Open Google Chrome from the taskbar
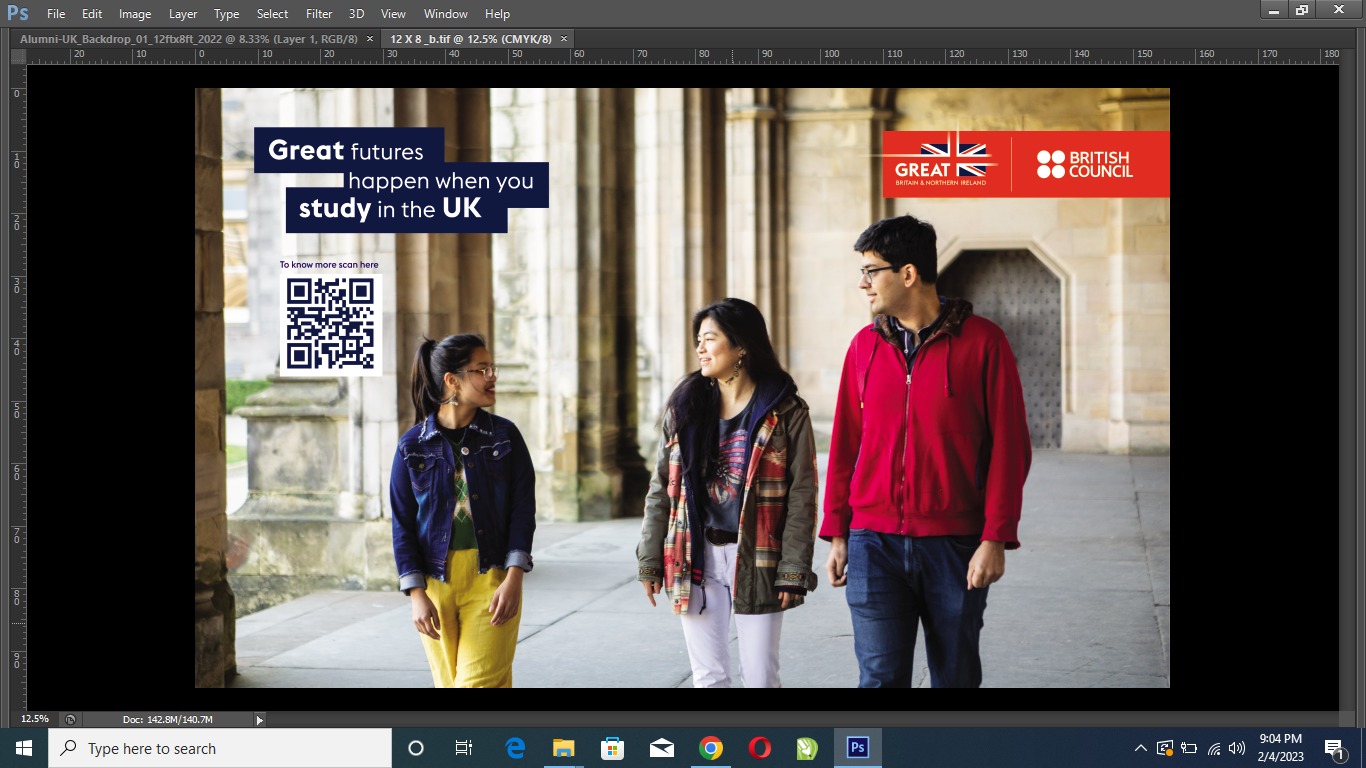Screen dimensions: 1366x768 711,748
